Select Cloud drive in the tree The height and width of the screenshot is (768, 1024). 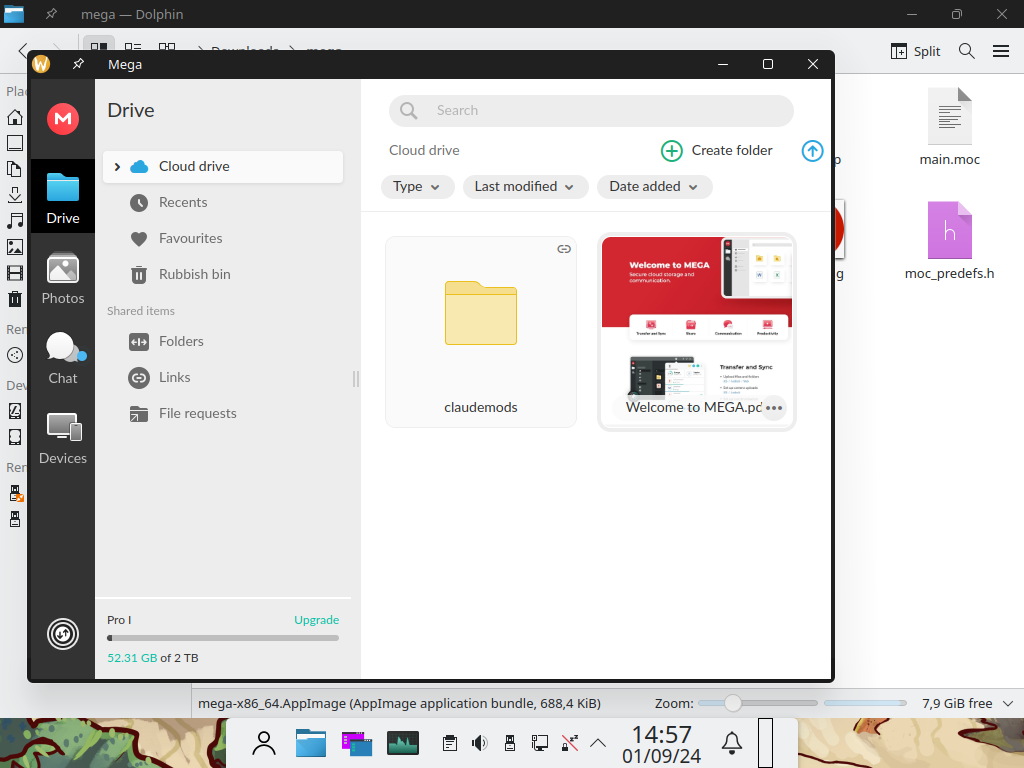pos(223,167)
